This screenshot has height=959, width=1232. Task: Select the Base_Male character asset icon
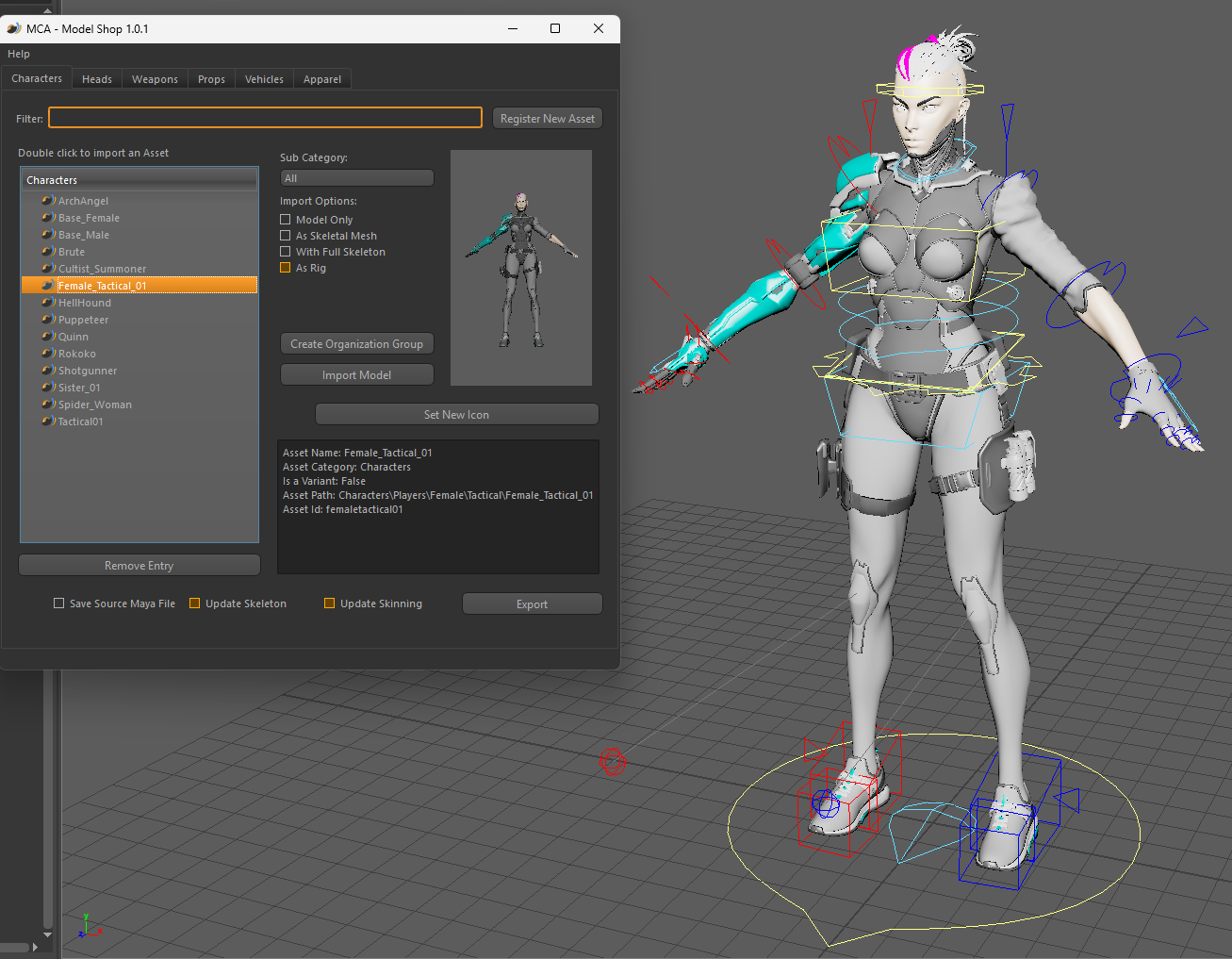pos(47,234)
